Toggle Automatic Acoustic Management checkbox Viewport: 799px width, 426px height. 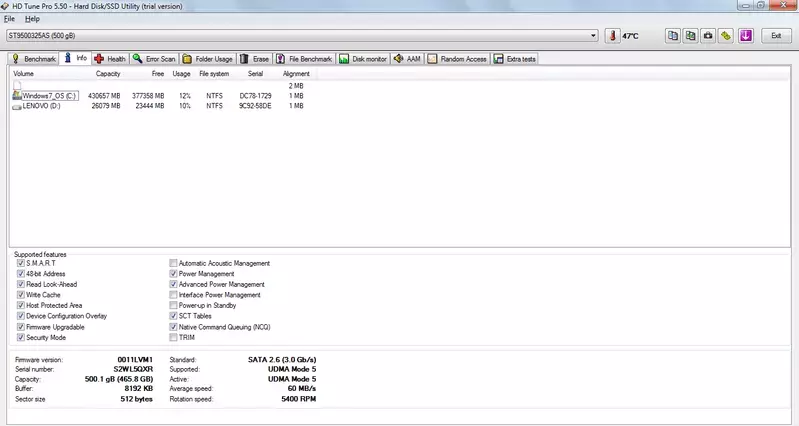point(173,263)
